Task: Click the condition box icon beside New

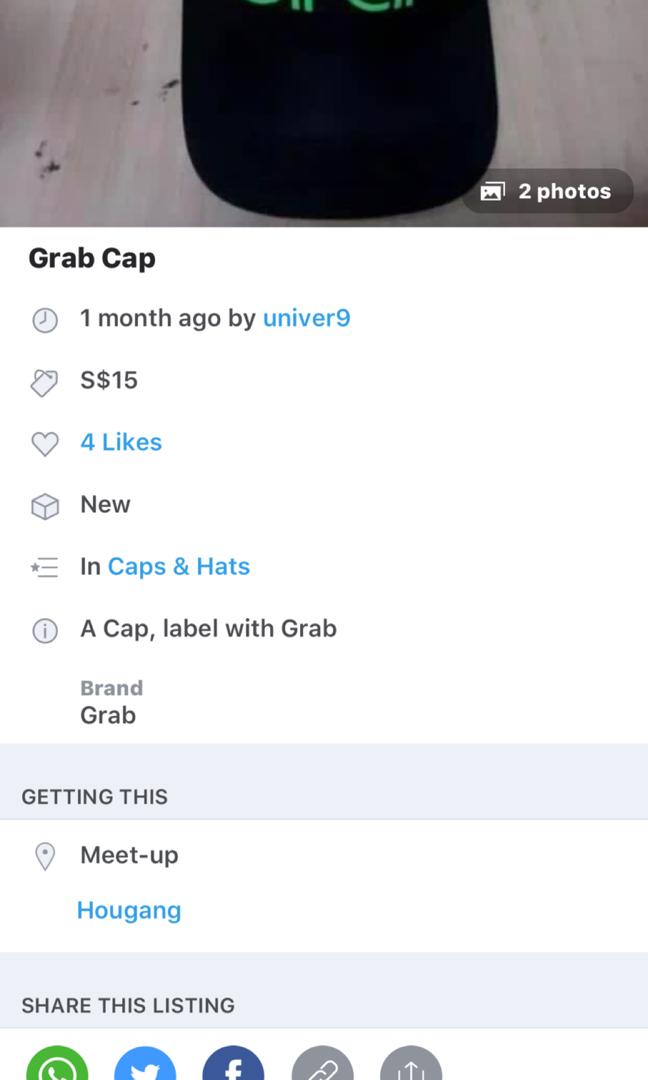Action: [45, 507]
